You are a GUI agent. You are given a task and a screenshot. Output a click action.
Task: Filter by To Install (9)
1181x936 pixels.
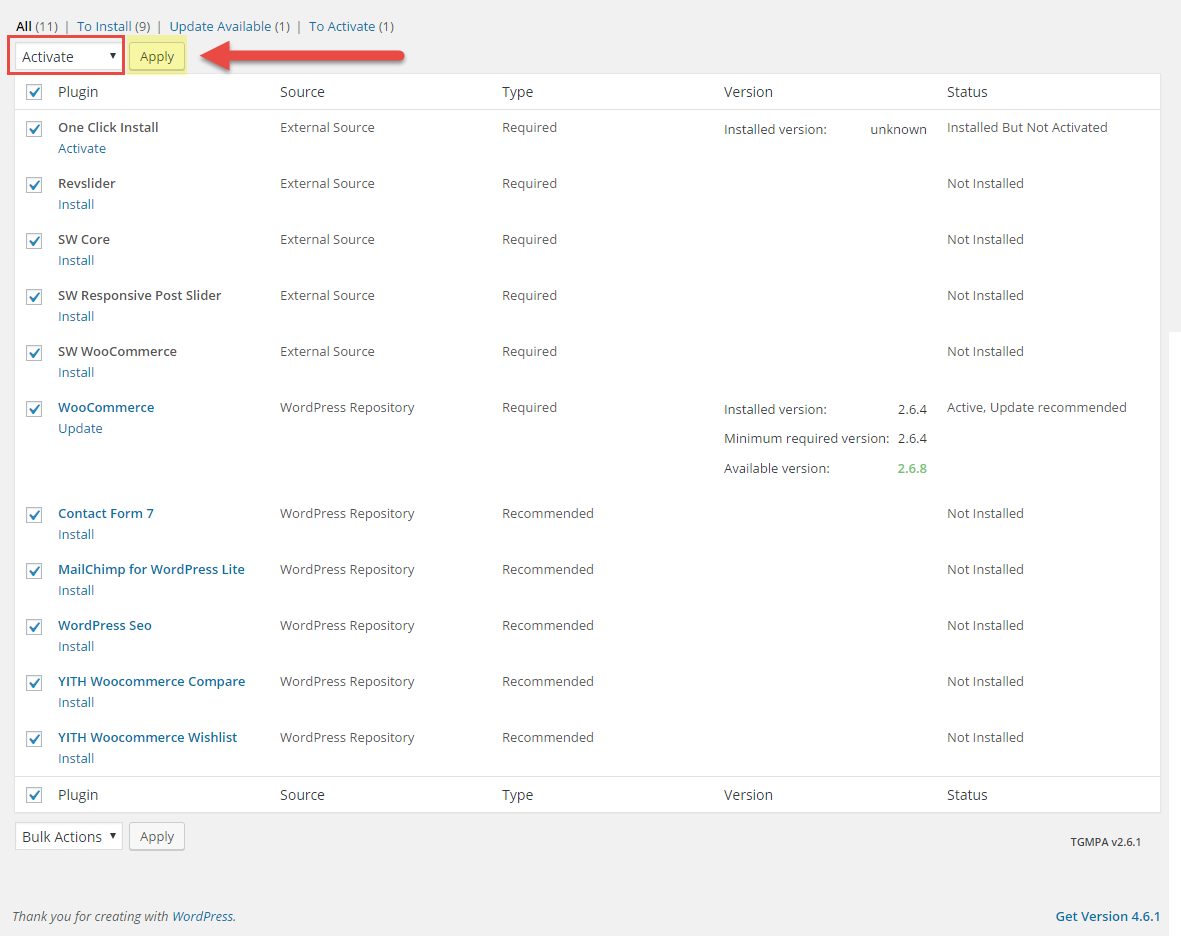point(114,26)
